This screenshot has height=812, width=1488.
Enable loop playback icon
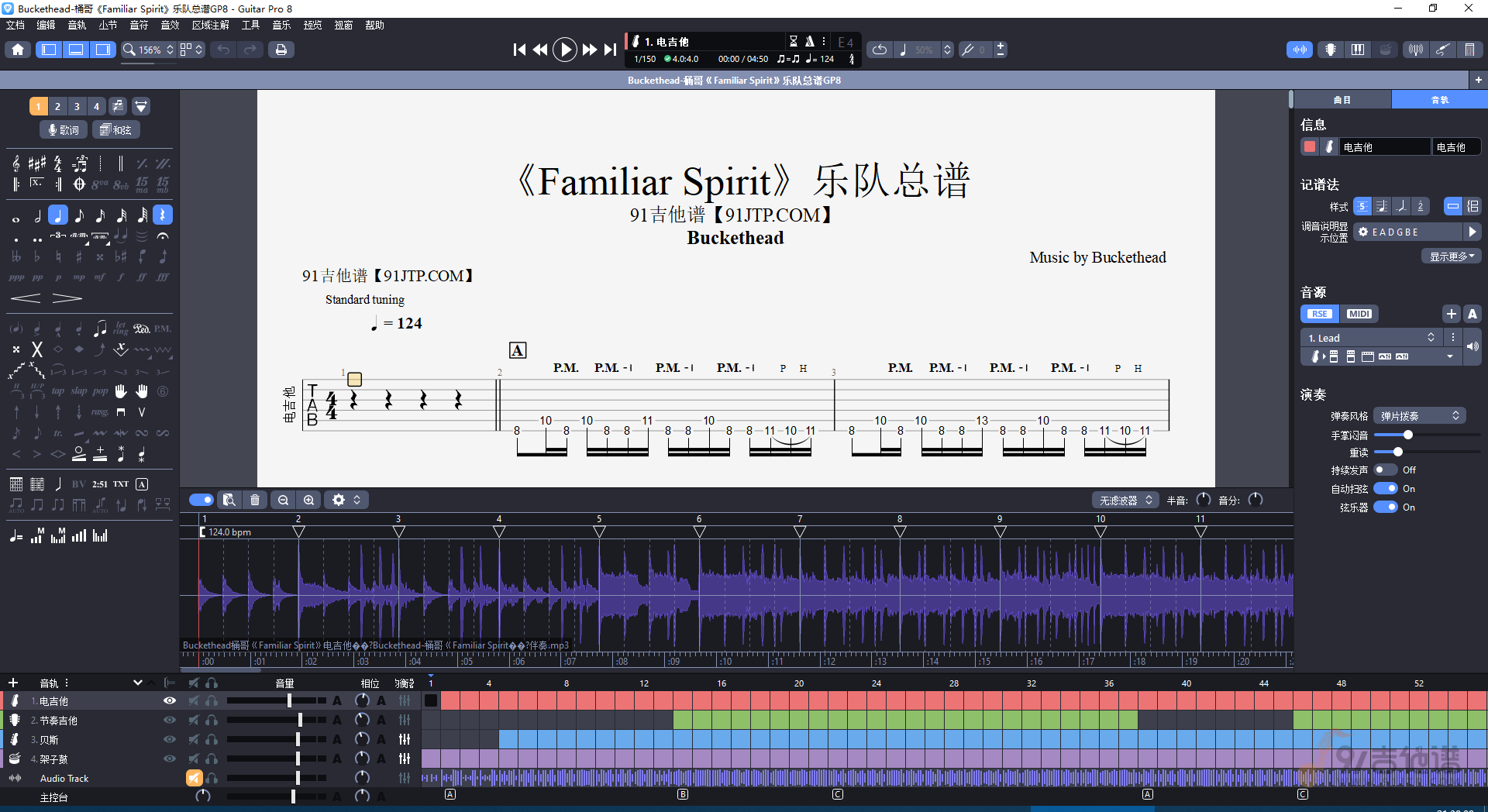pyautogui.click(x=880, y=50)
